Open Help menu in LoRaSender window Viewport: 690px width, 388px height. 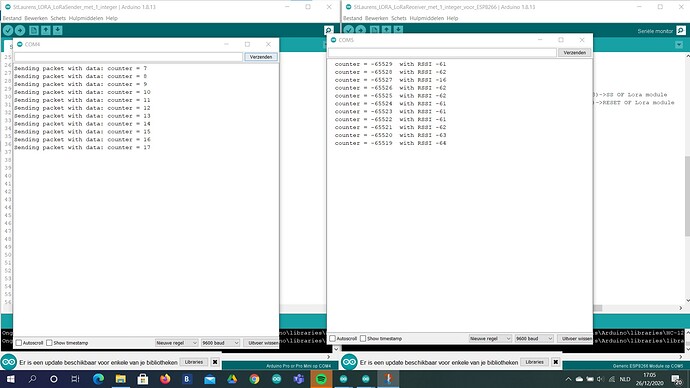pos(112,18)
